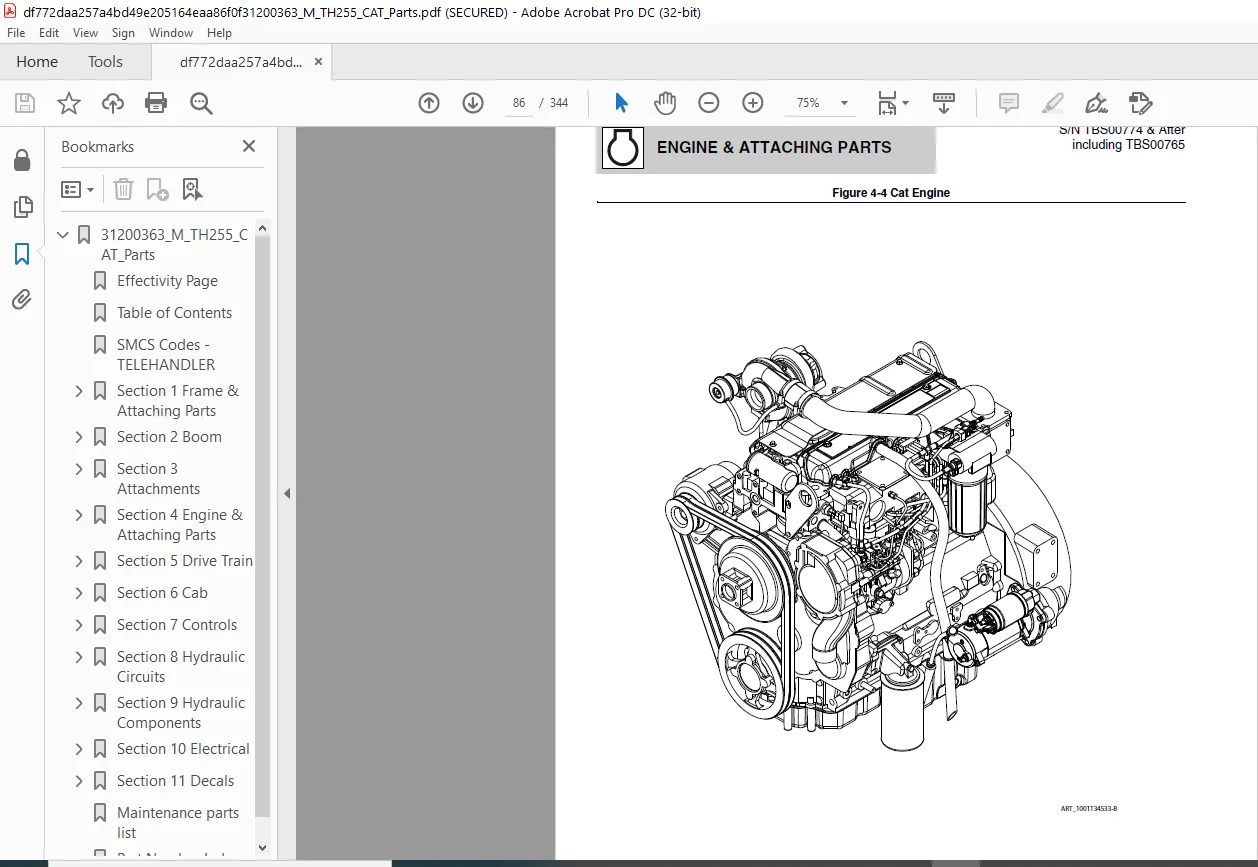Open the fit page options tool
Screen dimensions: 1258x867
click(892, 103)
